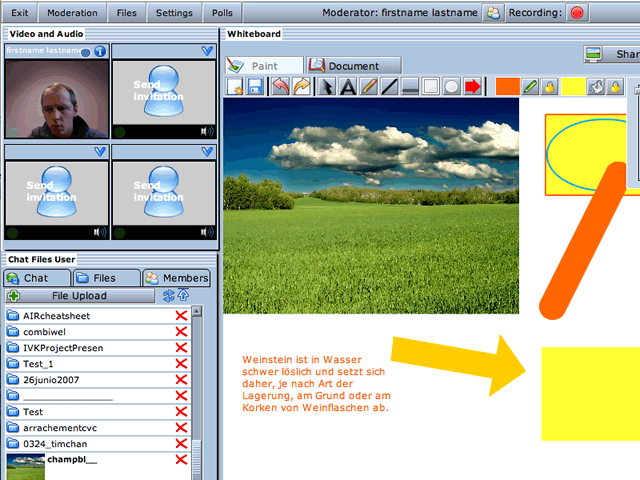Screen dimensions: 640x480
Task: Pick the pointer selection tool
Action: (326, 87)
